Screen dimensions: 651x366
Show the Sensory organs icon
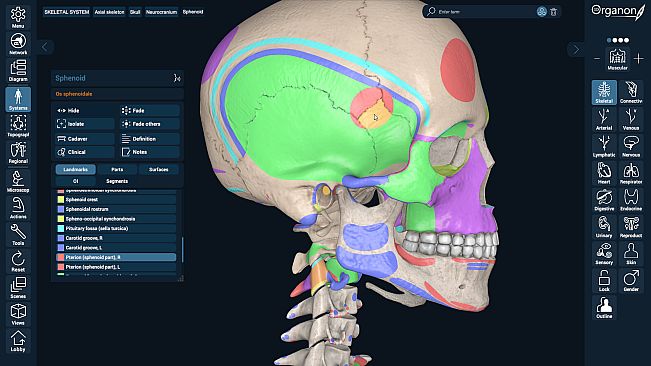(x=604, y=254)
